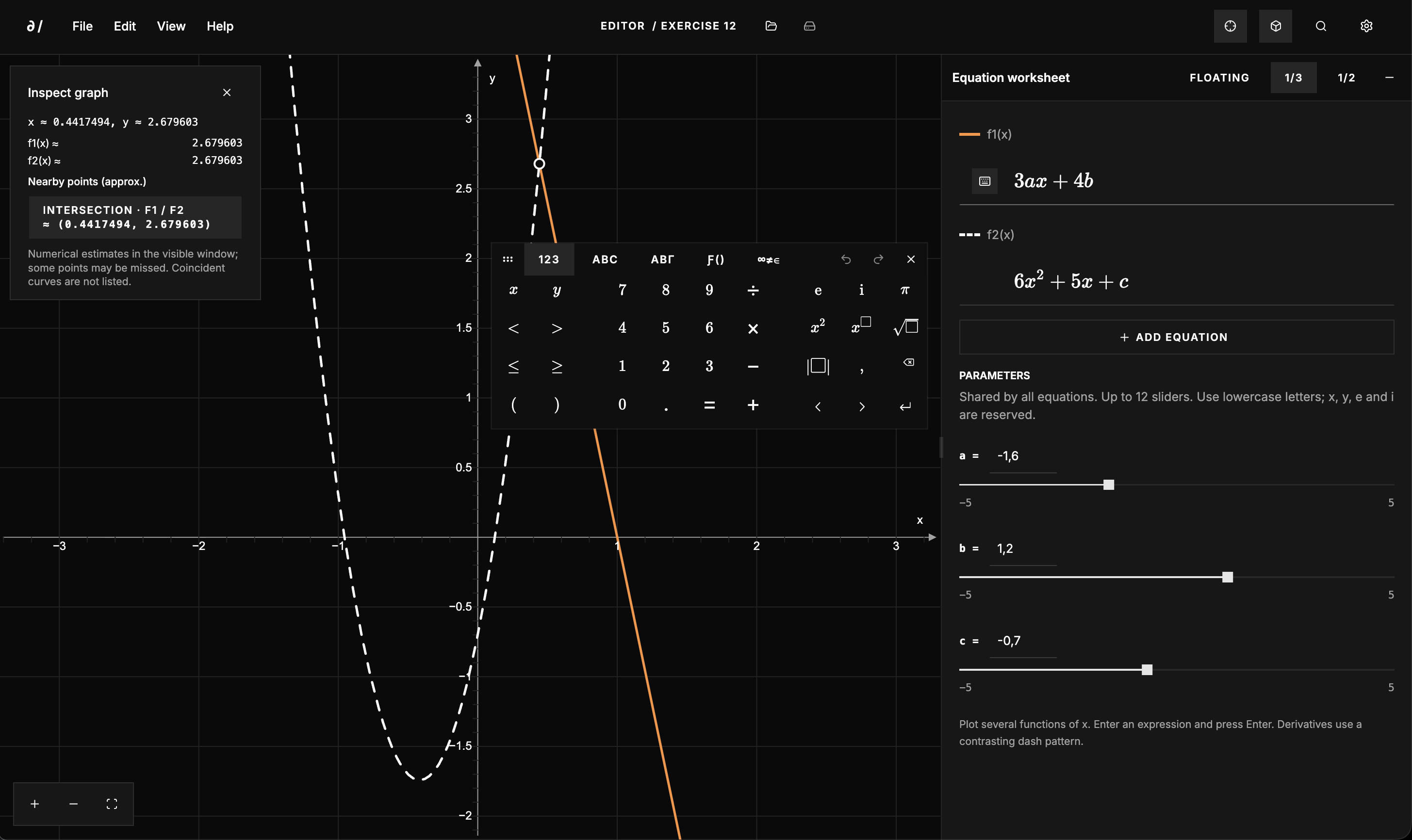This screenshot has width=1412, height=840.
Task: Tap the 7 key on keypad
Action: tap(622, 291)
